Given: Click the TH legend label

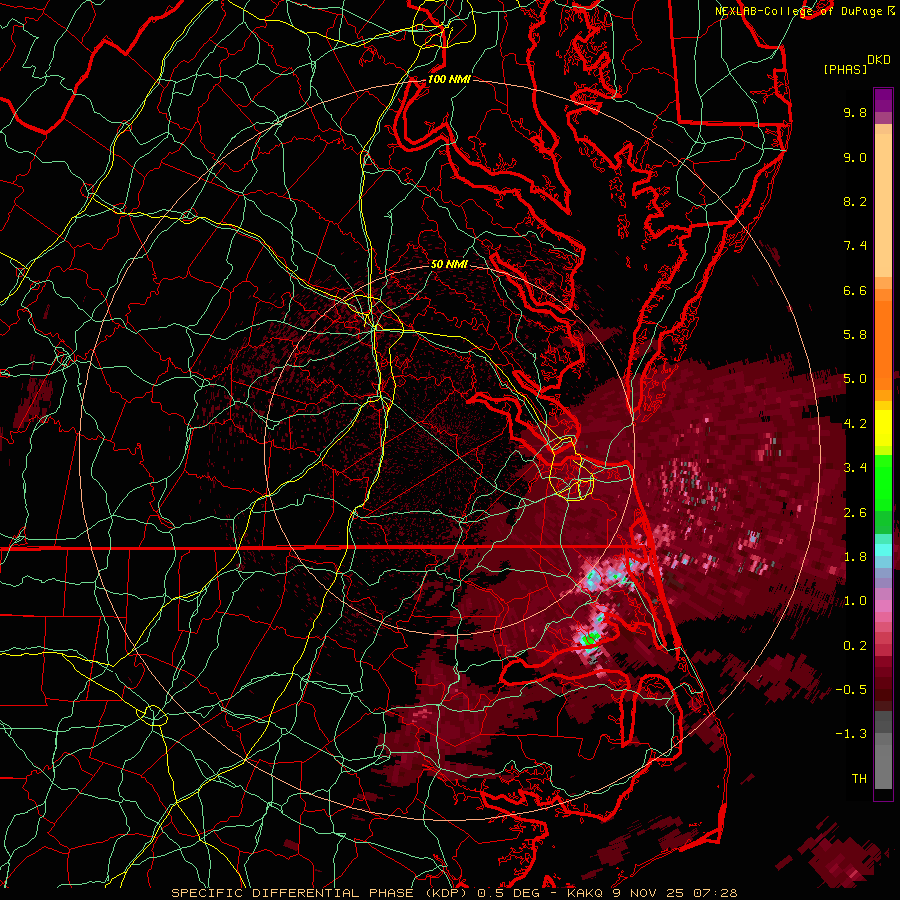Looking at the screenshot, I should tap(859, 779).
